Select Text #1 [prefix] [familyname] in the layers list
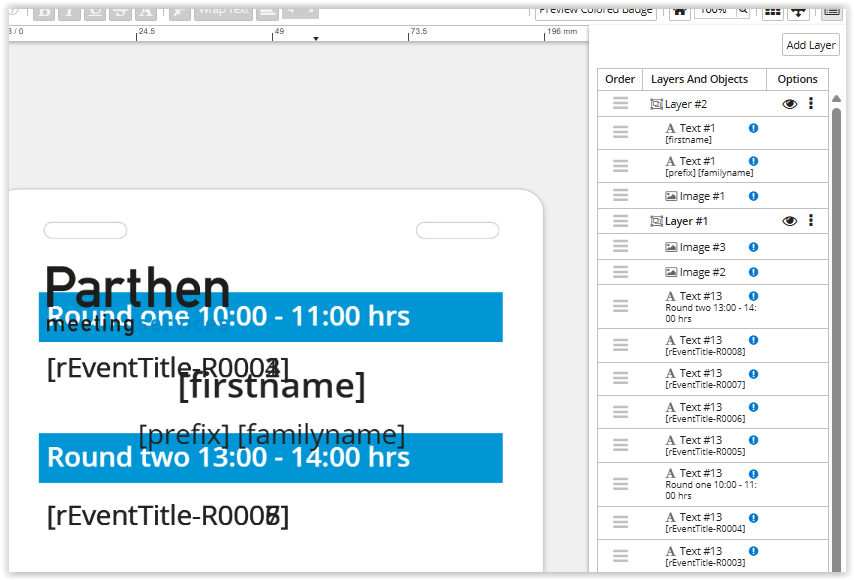 pos(708,166)
